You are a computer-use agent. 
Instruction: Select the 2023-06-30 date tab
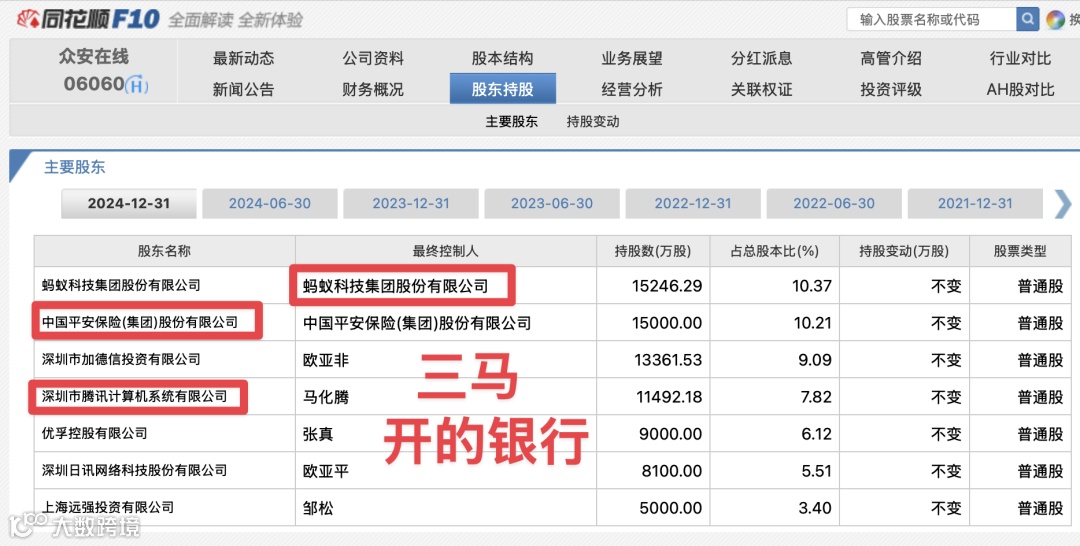[552, 204]
